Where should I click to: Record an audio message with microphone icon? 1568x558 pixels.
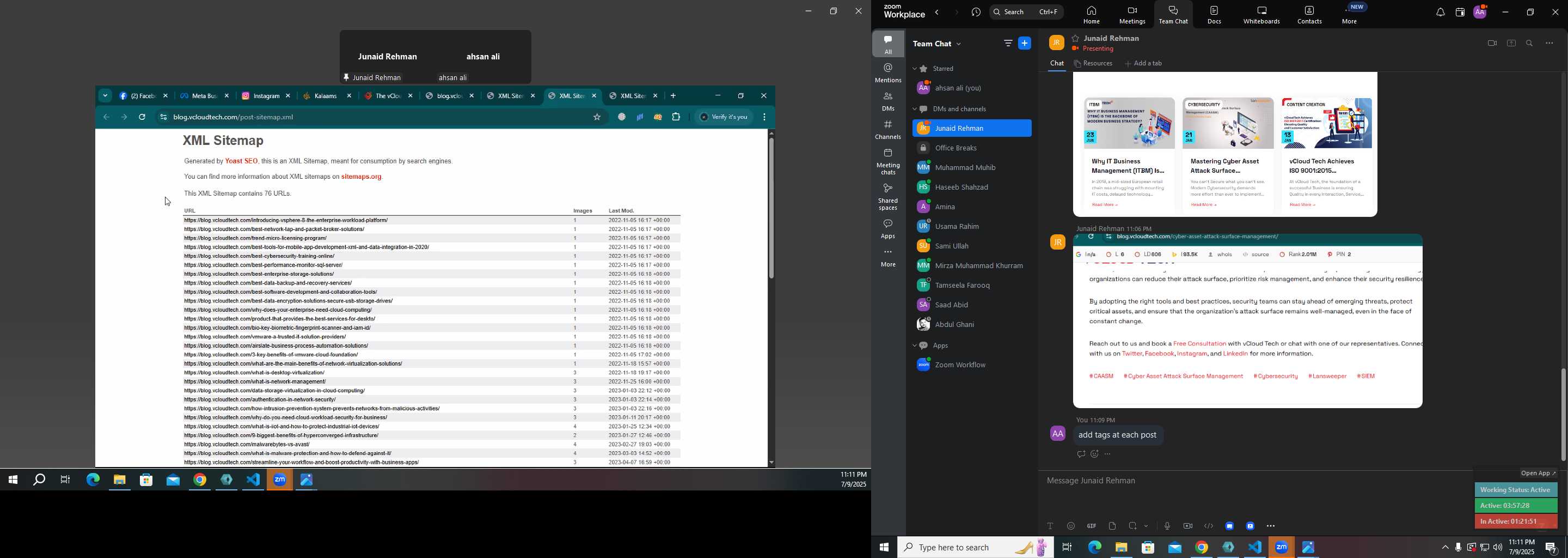click(1167, 526)
